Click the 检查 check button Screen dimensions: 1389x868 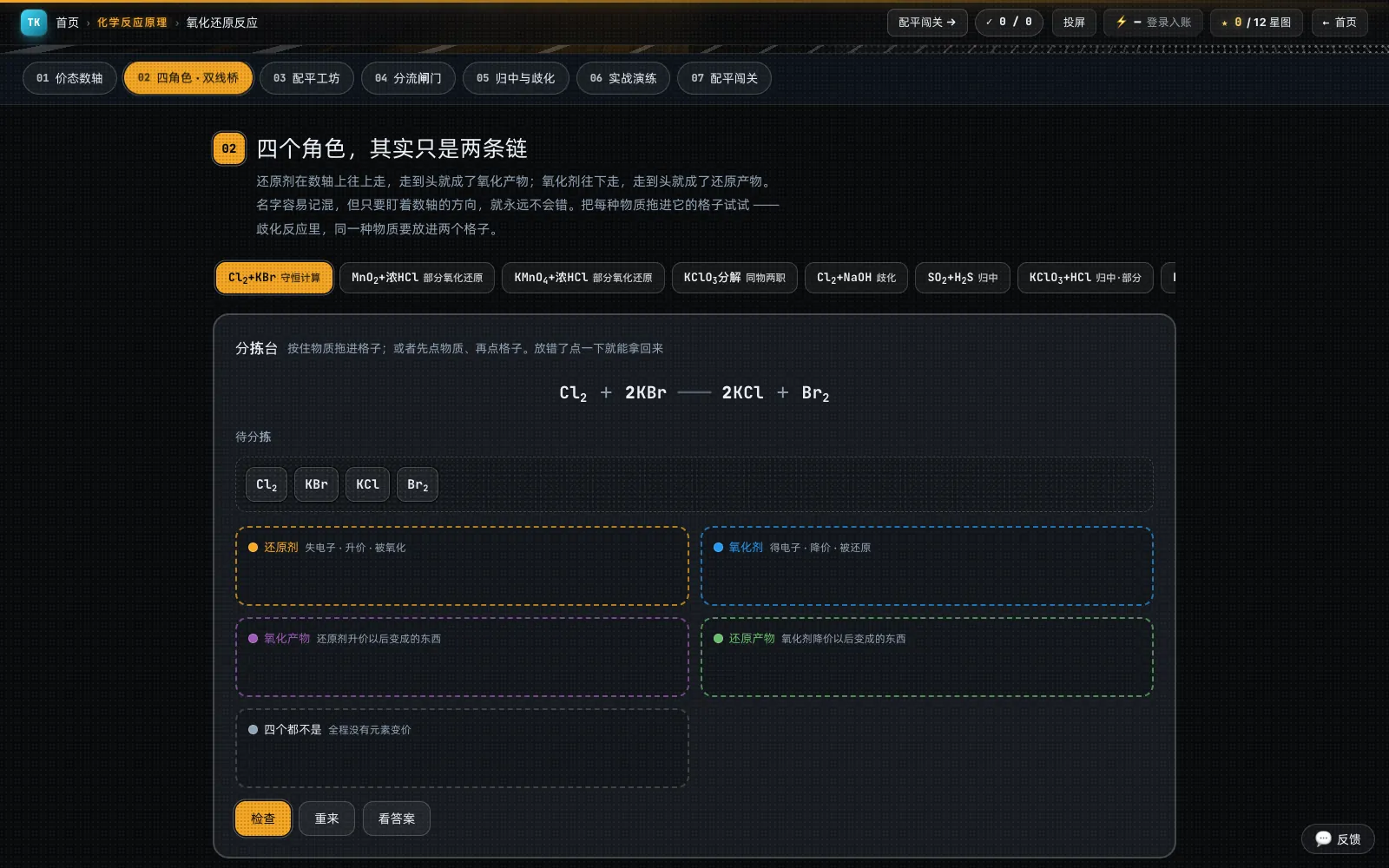click(x=263, y=819)
